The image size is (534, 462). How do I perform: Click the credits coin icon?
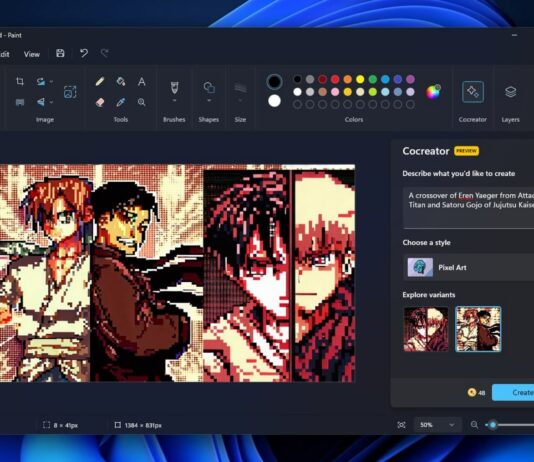click(x=472, y=392)
